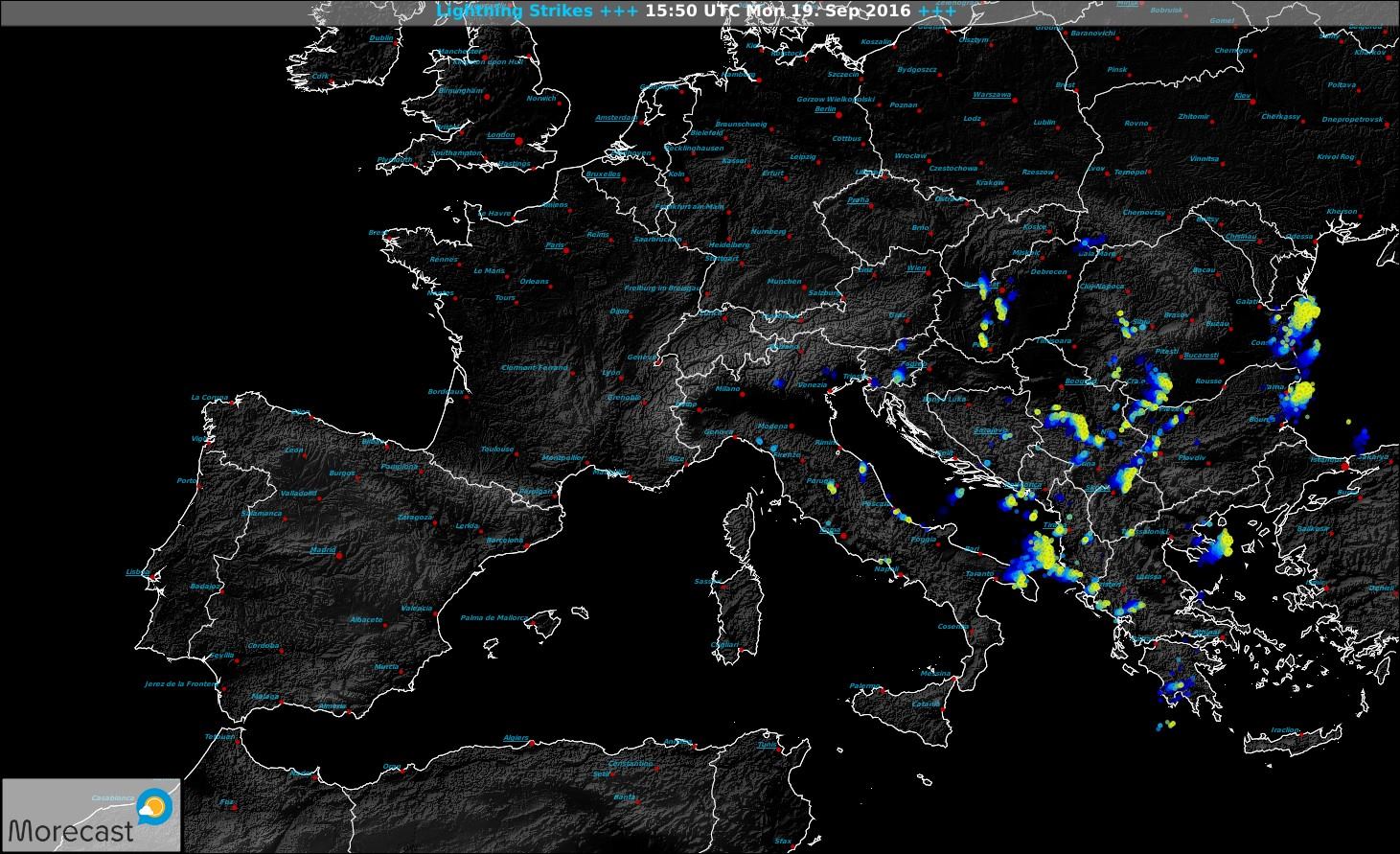
Task: Click the red city dot at Algiers
Action: 533,743
